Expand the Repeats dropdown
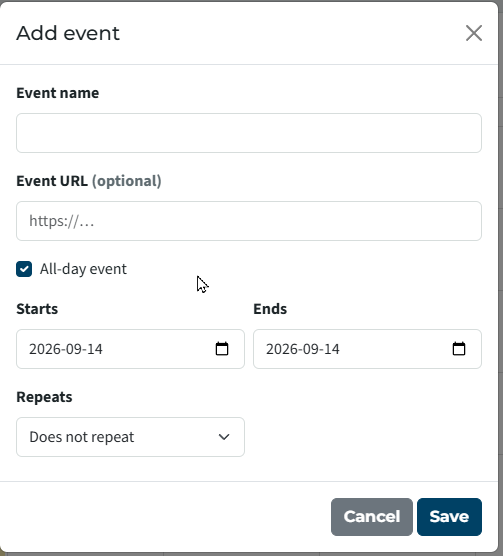This screenshot has width=503, height=556. click(x=130, y=437)
